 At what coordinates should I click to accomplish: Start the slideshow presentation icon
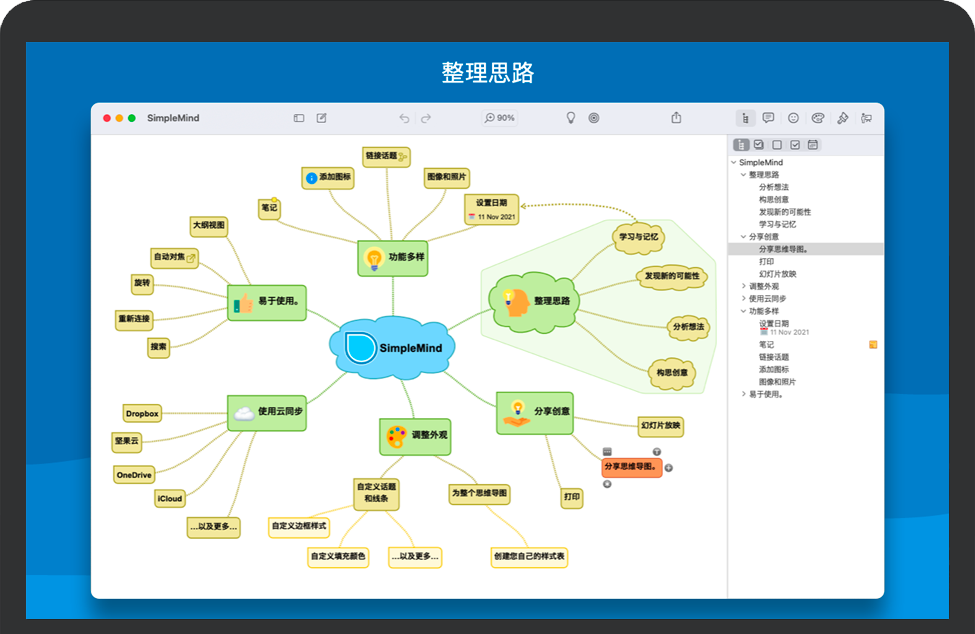[866, 118]
